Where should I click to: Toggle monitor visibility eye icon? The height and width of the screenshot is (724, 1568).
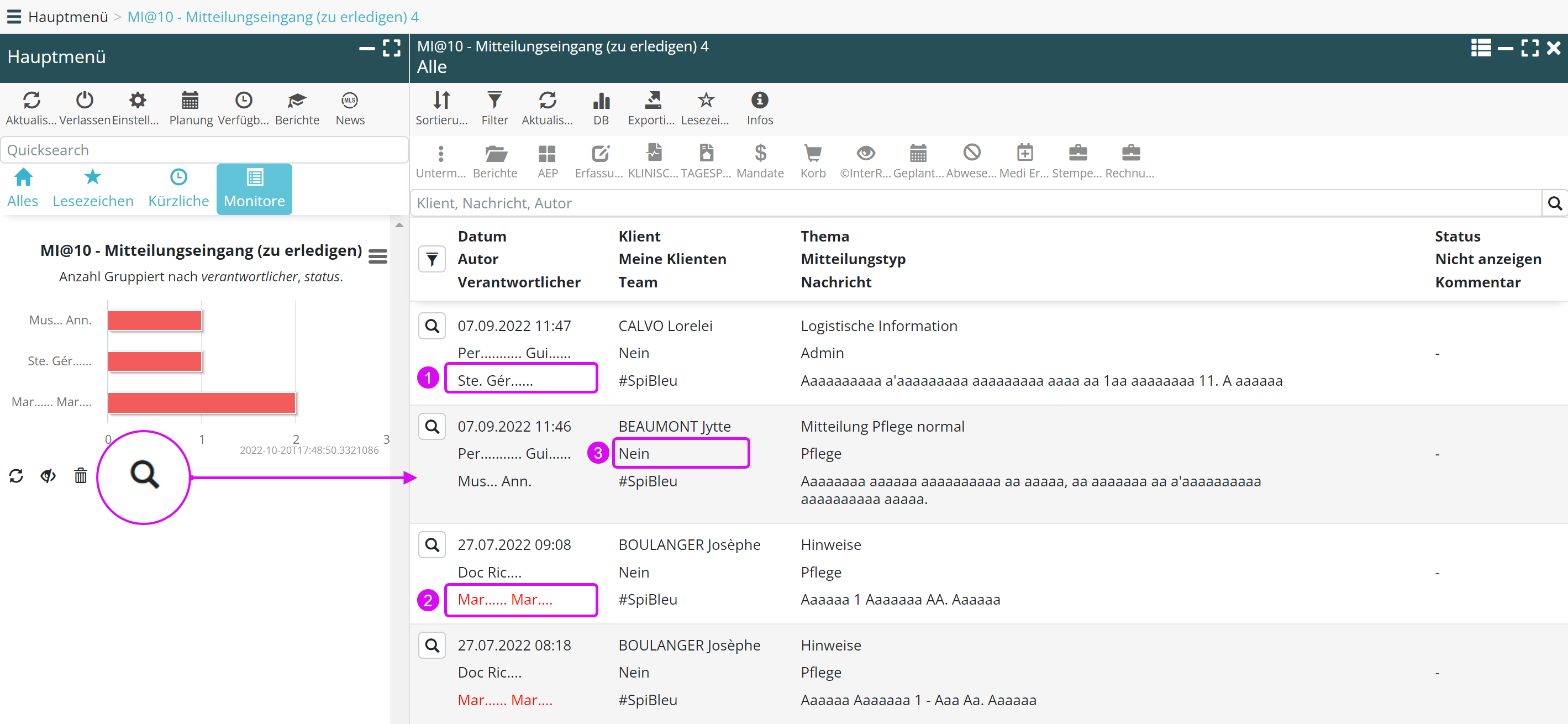pyautogui.click(x=48, y=475)
